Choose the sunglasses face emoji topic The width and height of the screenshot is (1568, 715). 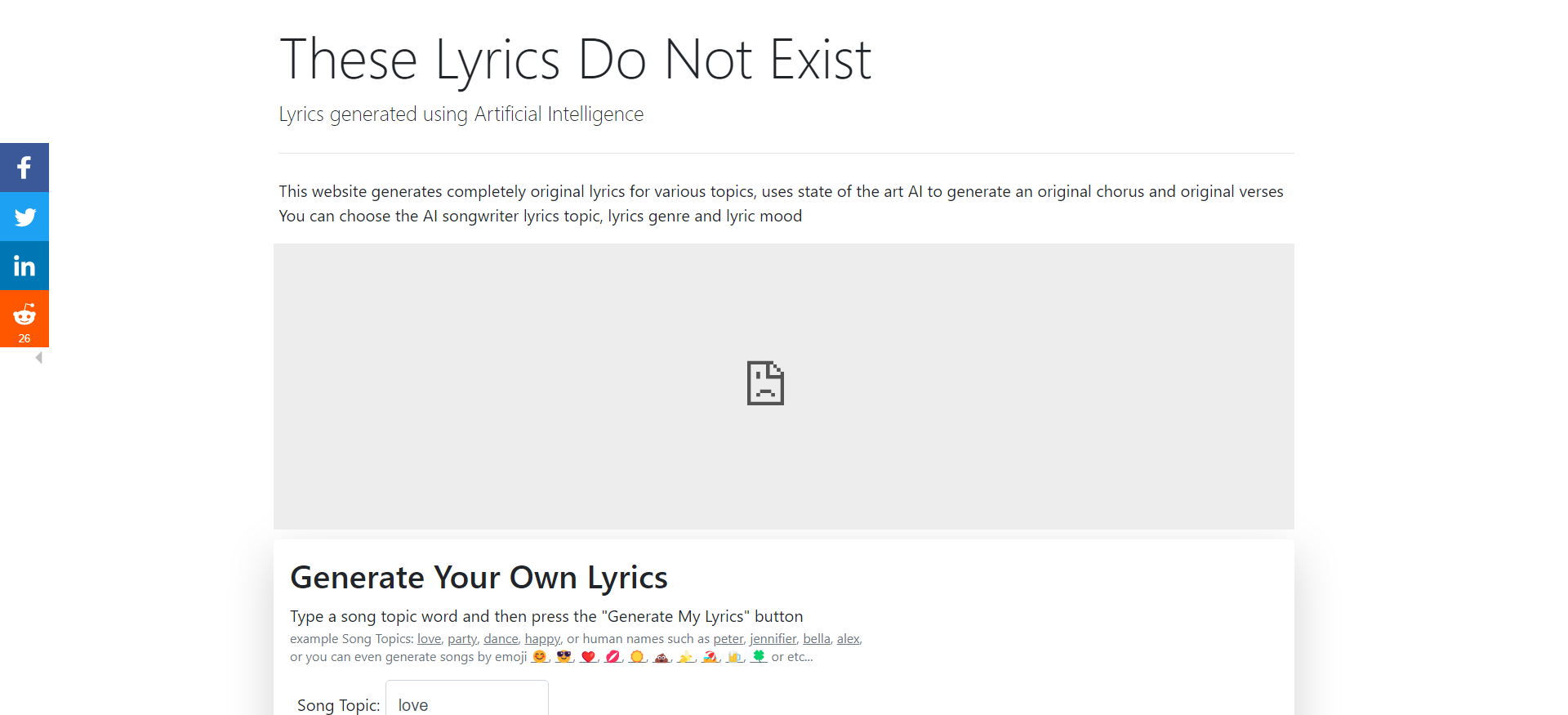click(x=563, y=656)
